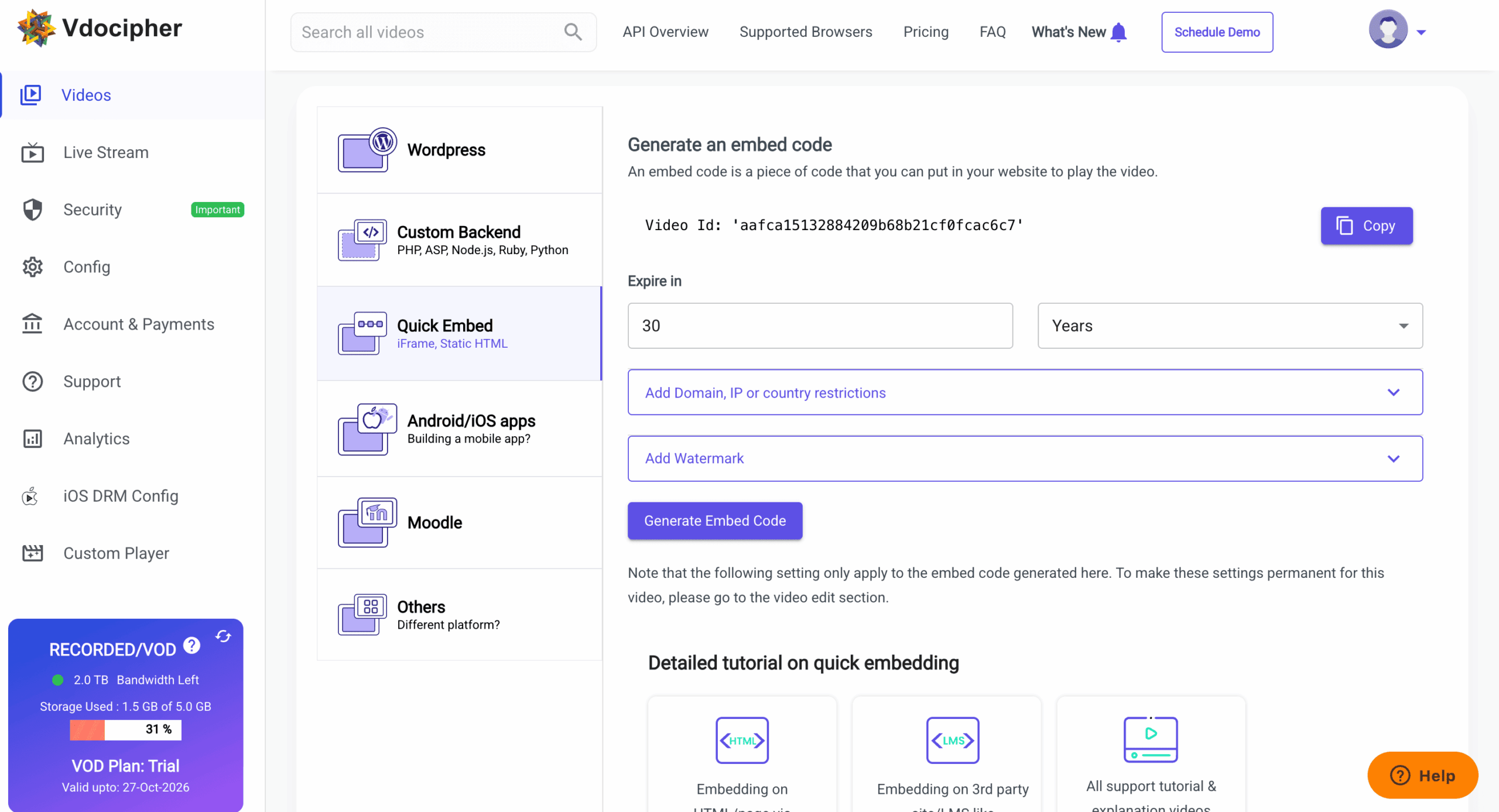Screen dimensions: 1499x812
Task: Open the Live Stream sidebar section
Action: [x=105, y=152]
